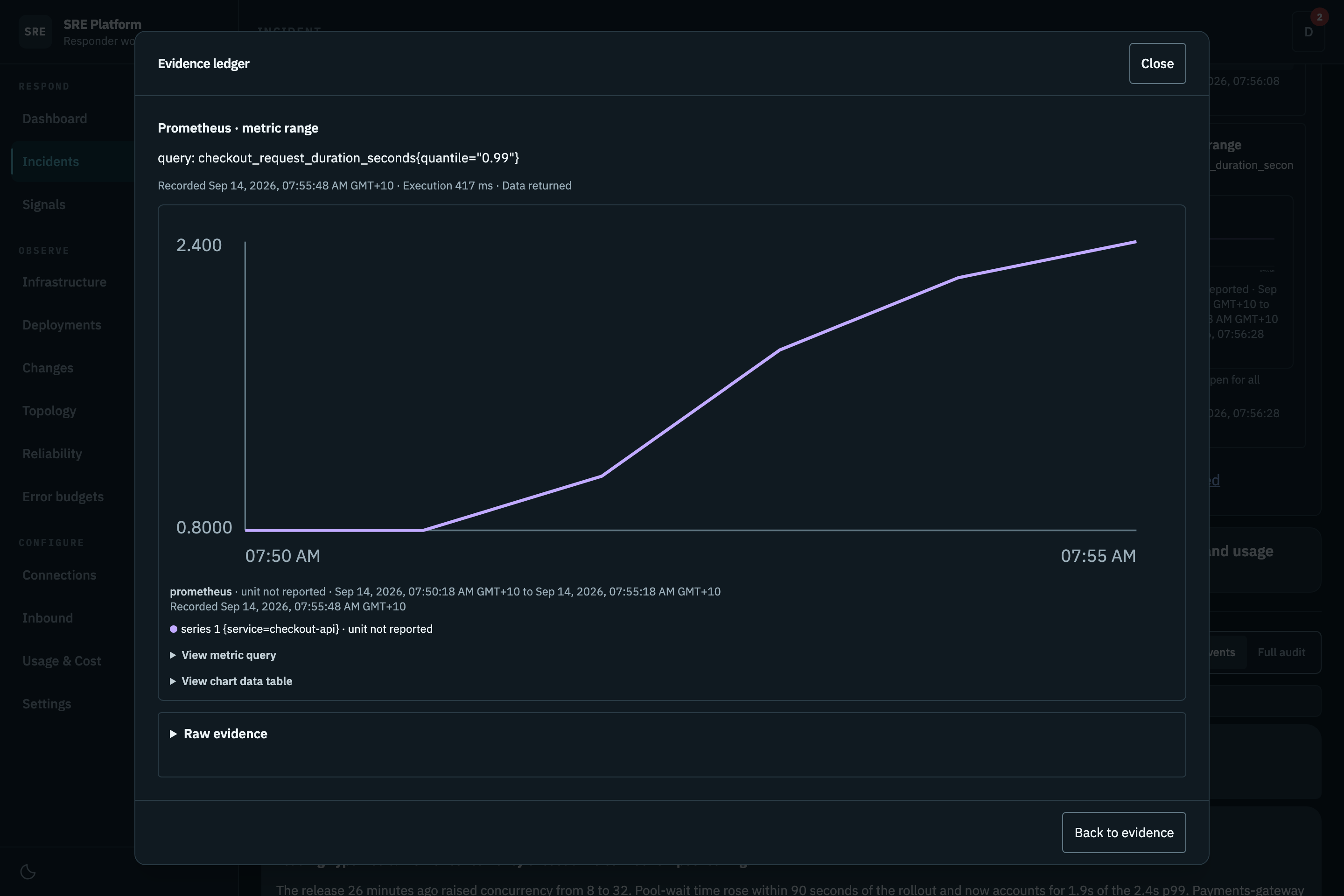Open Deployments in sidebar
The height and width of the screenshot is (896, 1344).
tap(62, 325)
